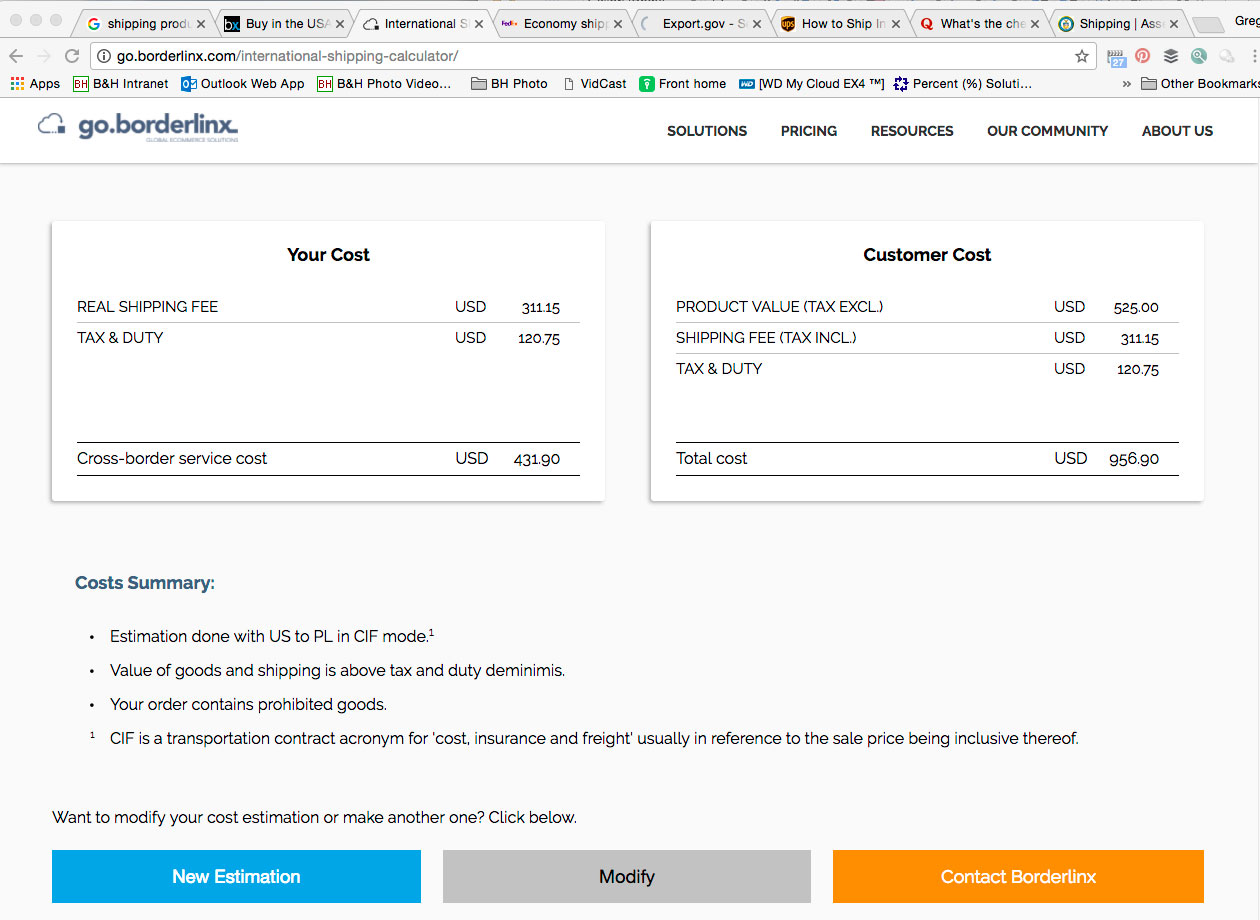1260x920 pixels.
Task: Open the Pinterest extension icon
Action: [x=1142, y=56]
